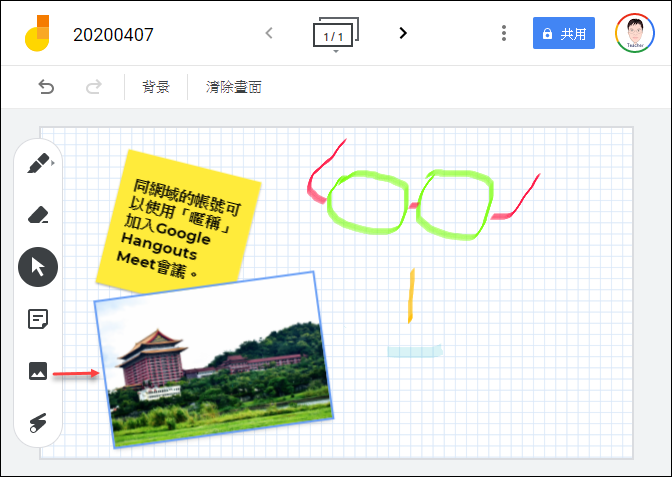Activate the Select arrow tool
Viewport: 672px width, 477px height.
(38, 267)
